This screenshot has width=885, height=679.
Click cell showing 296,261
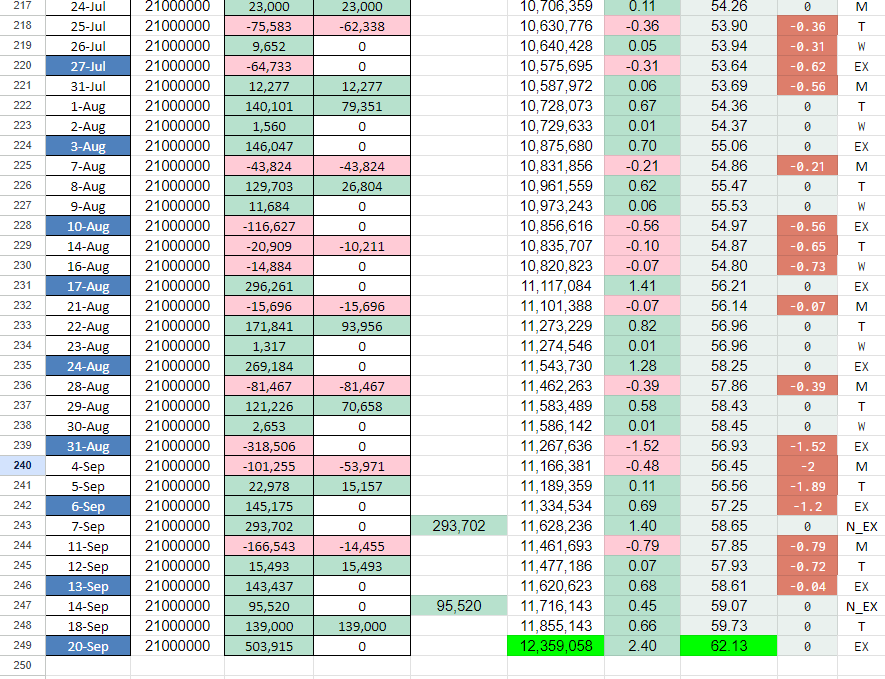[269, 286]
